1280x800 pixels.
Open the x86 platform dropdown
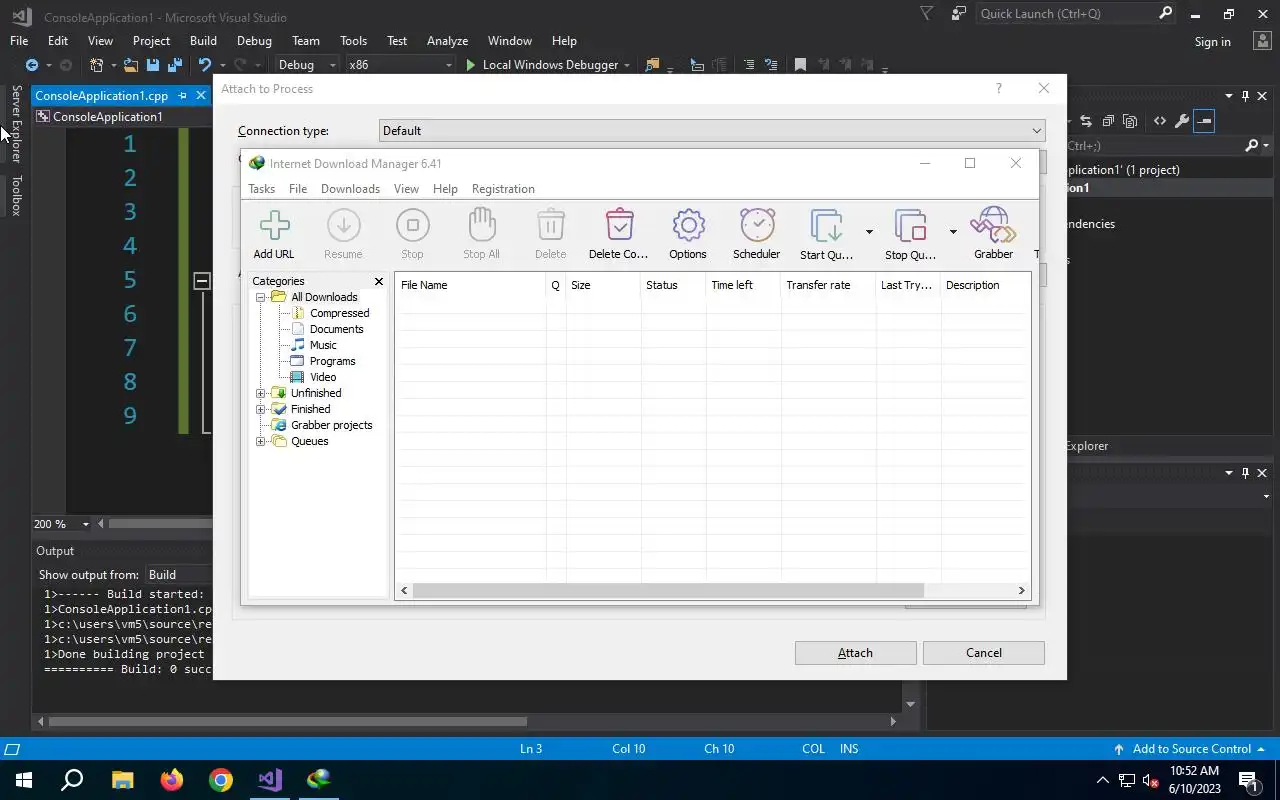click(x=400, y=65)
